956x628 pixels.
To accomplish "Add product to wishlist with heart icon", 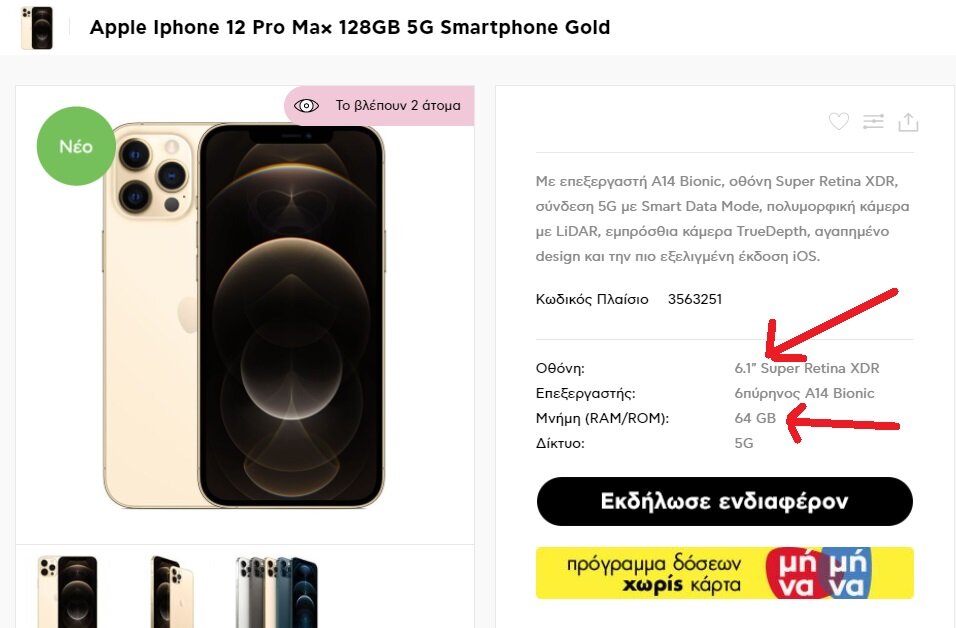I will 839,121.
